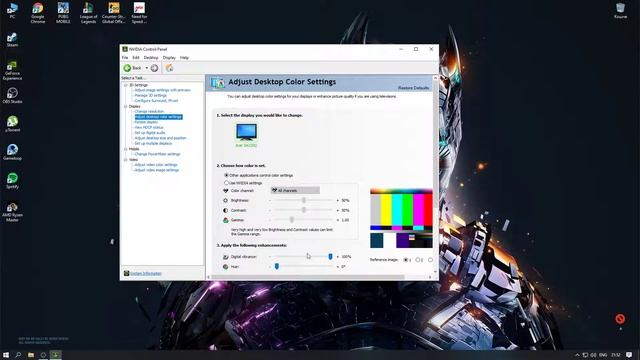Open uTorrent desktop shortcut
The height and width of the screenshot is (360, 640).
12,124
